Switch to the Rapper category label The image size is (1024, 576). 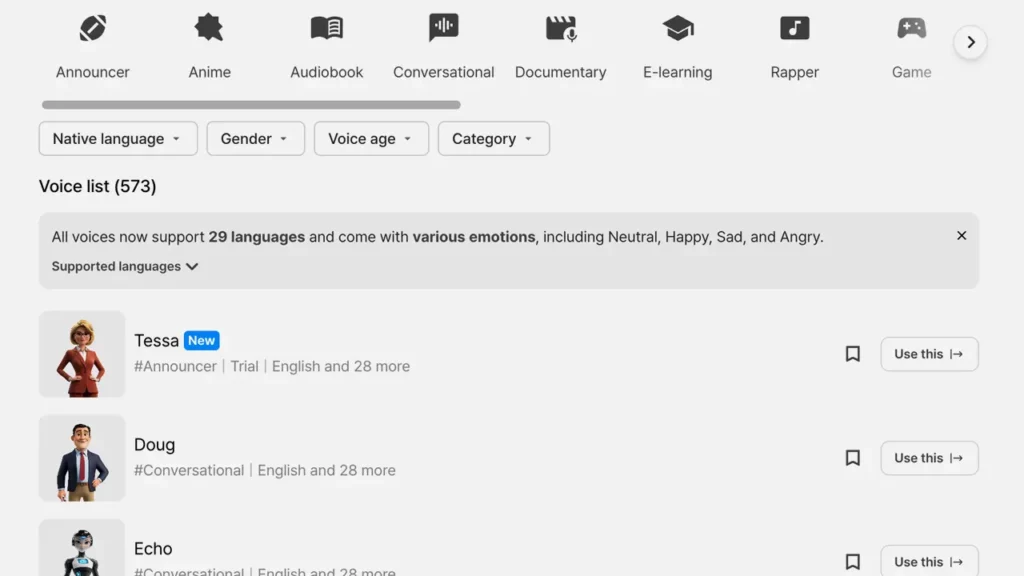coord(794,72)
